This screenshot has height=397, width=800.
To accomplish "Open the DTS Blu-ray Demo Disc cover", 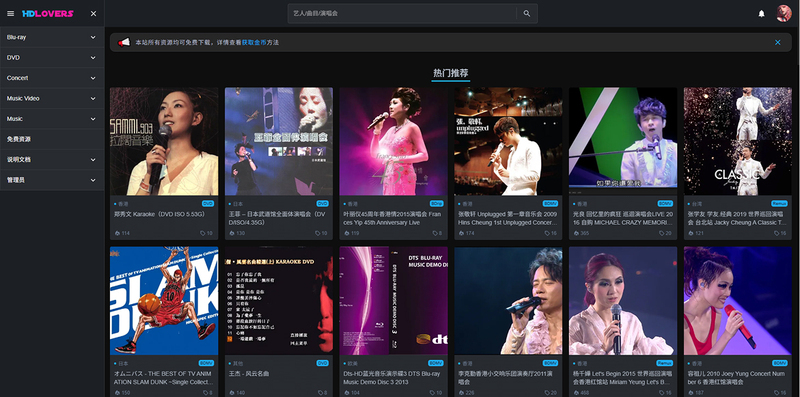I will tap(393, 301).
